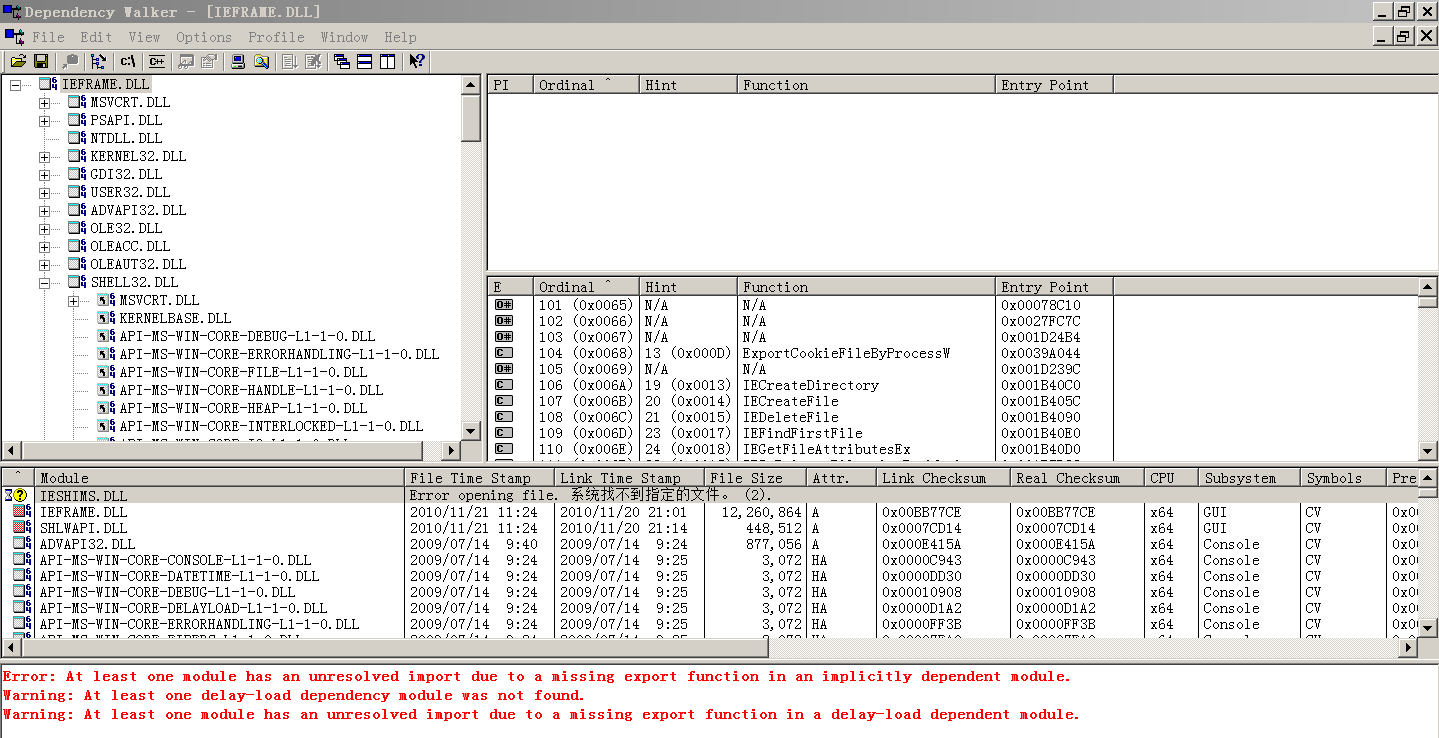Click the Tile Vertically toolbar icon
Screen dimensions: 1439x738
click(x=387, y=61)
